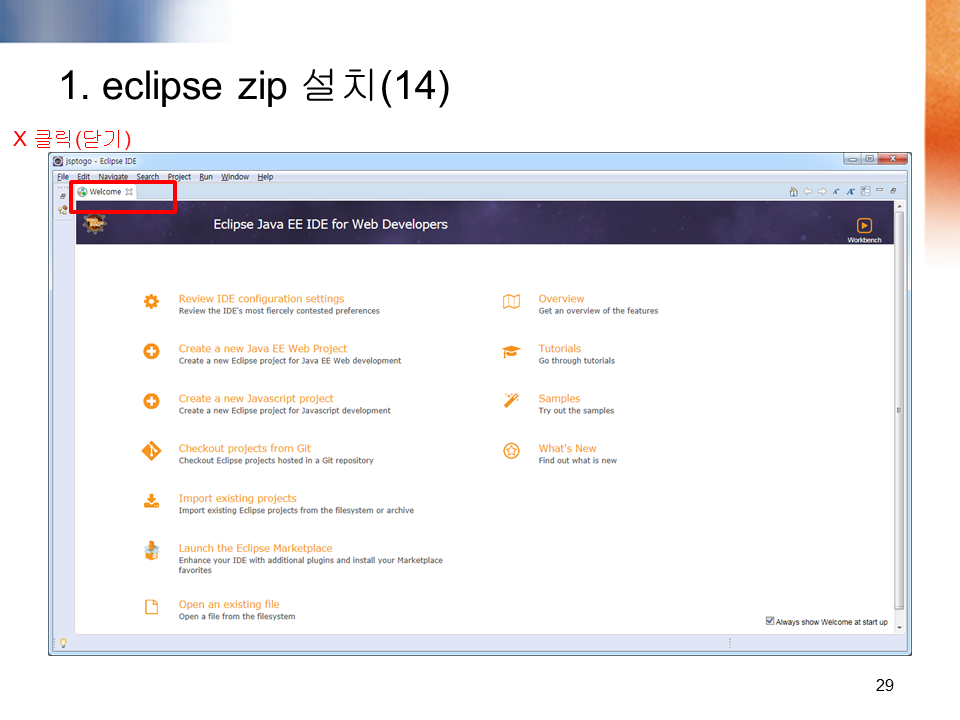Open the Overview link
Screen dimensions: 960x720
(561, 299)
